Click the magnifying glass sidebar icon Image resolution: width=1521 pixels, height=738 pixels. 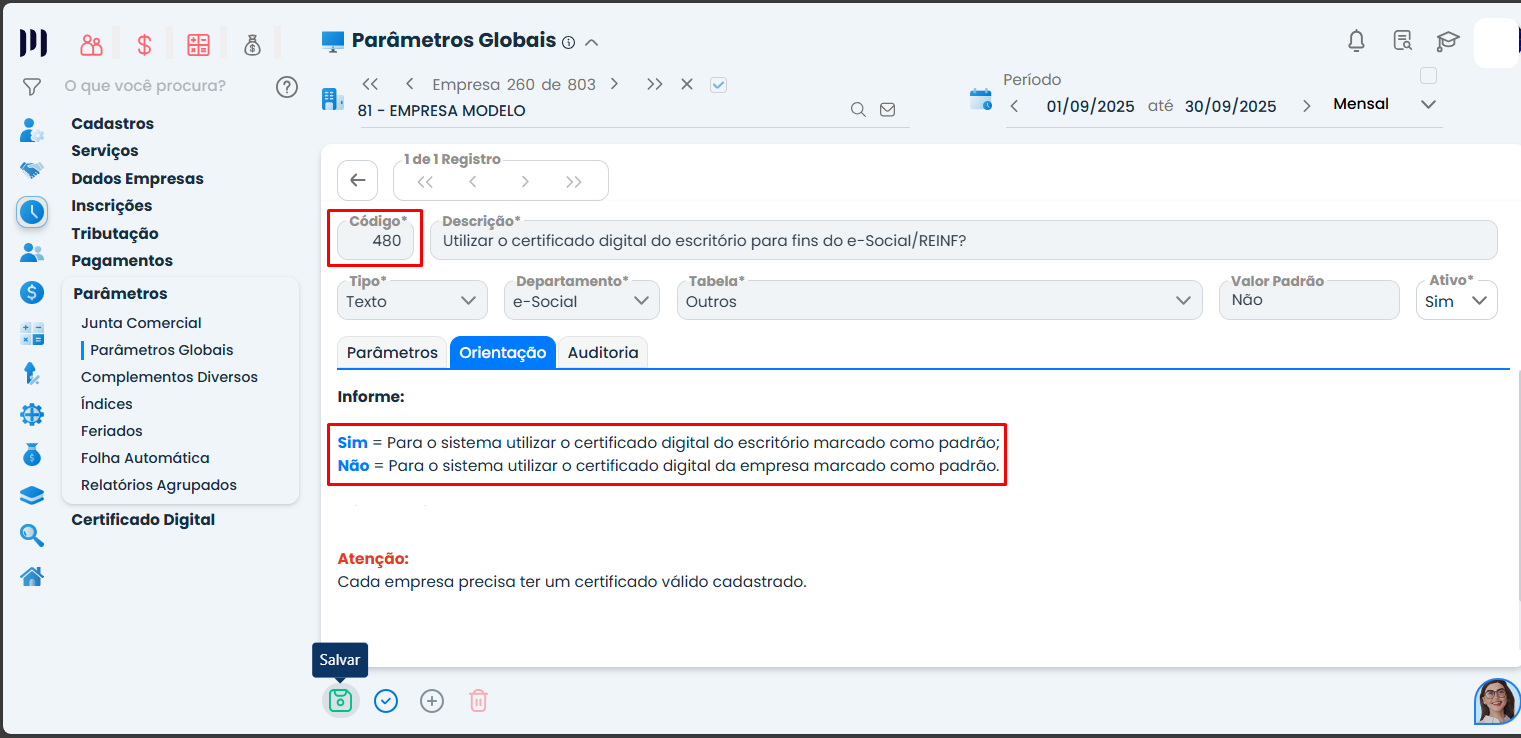tap(32, 536)
